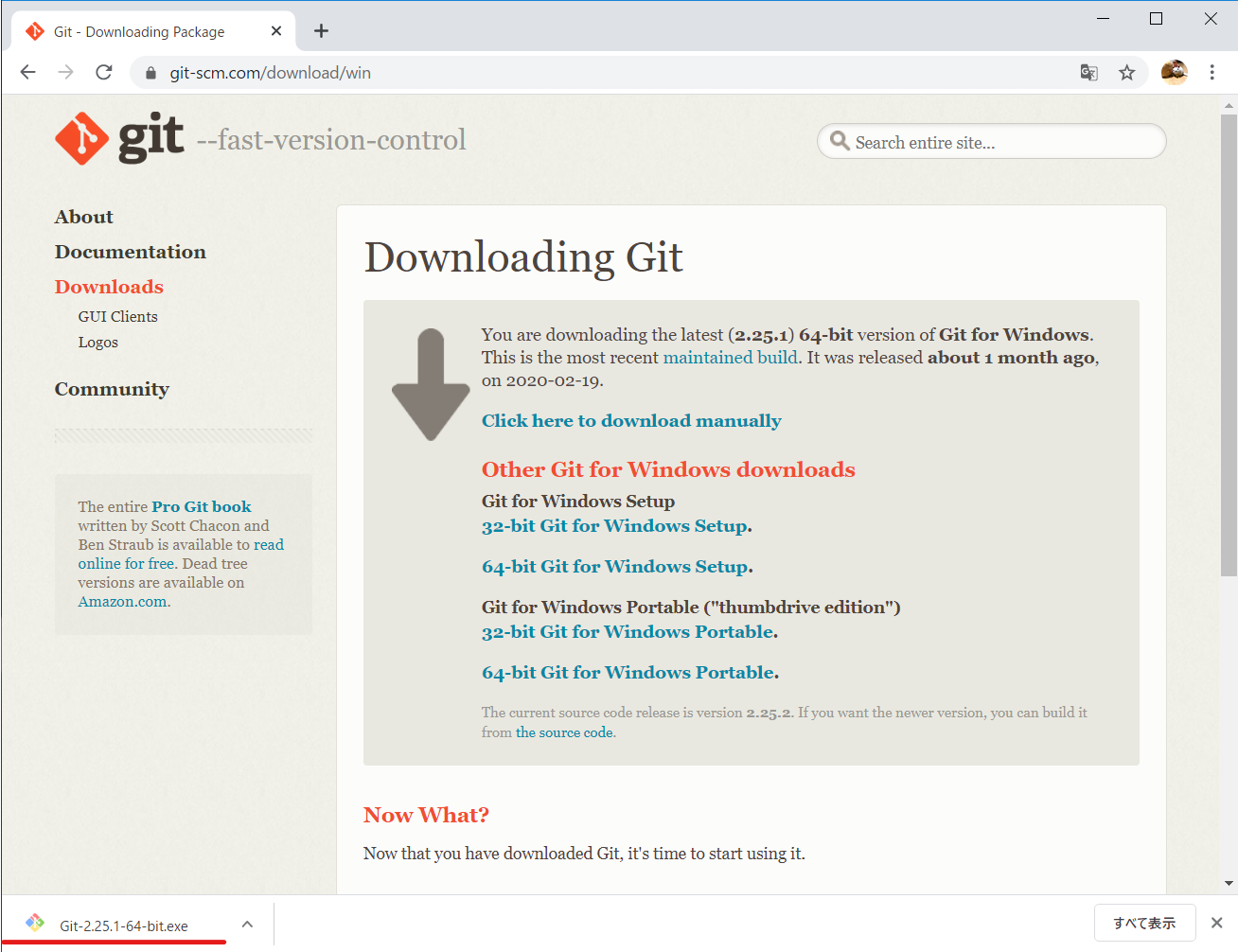
Task: Open the Amazon.com link
Action: pos(123,602)
